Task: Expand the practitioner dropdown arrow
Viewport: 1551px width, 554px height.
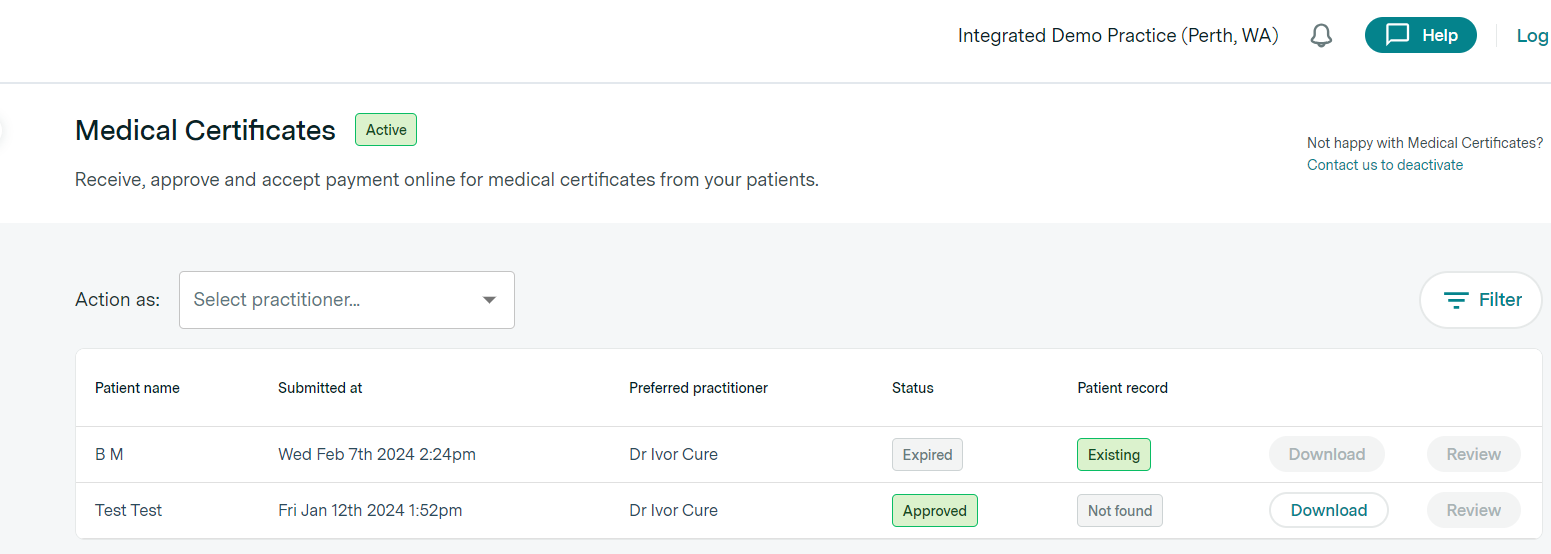Action: point(489,300)
